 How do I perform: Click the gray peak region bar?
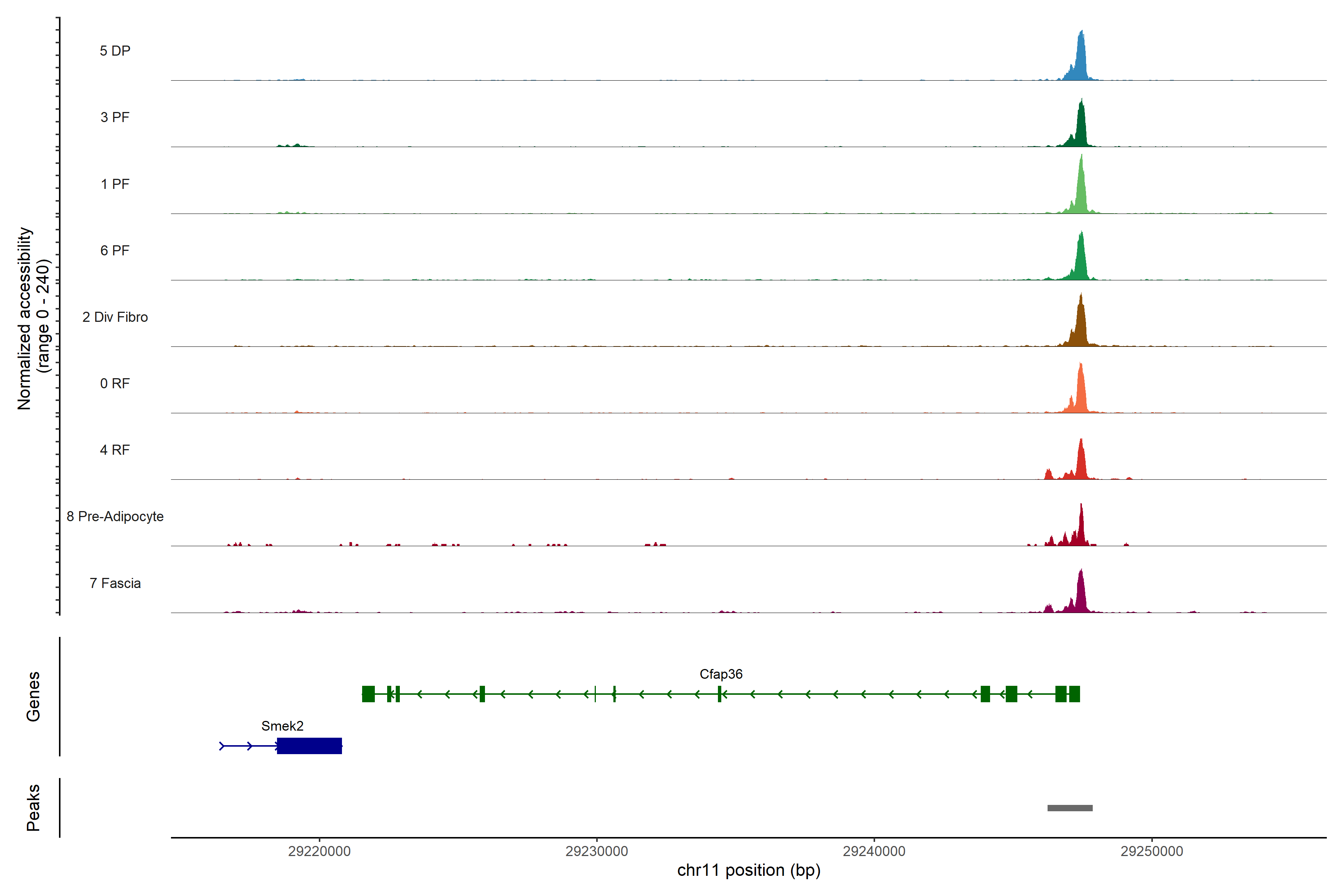tap(1070, 808)
